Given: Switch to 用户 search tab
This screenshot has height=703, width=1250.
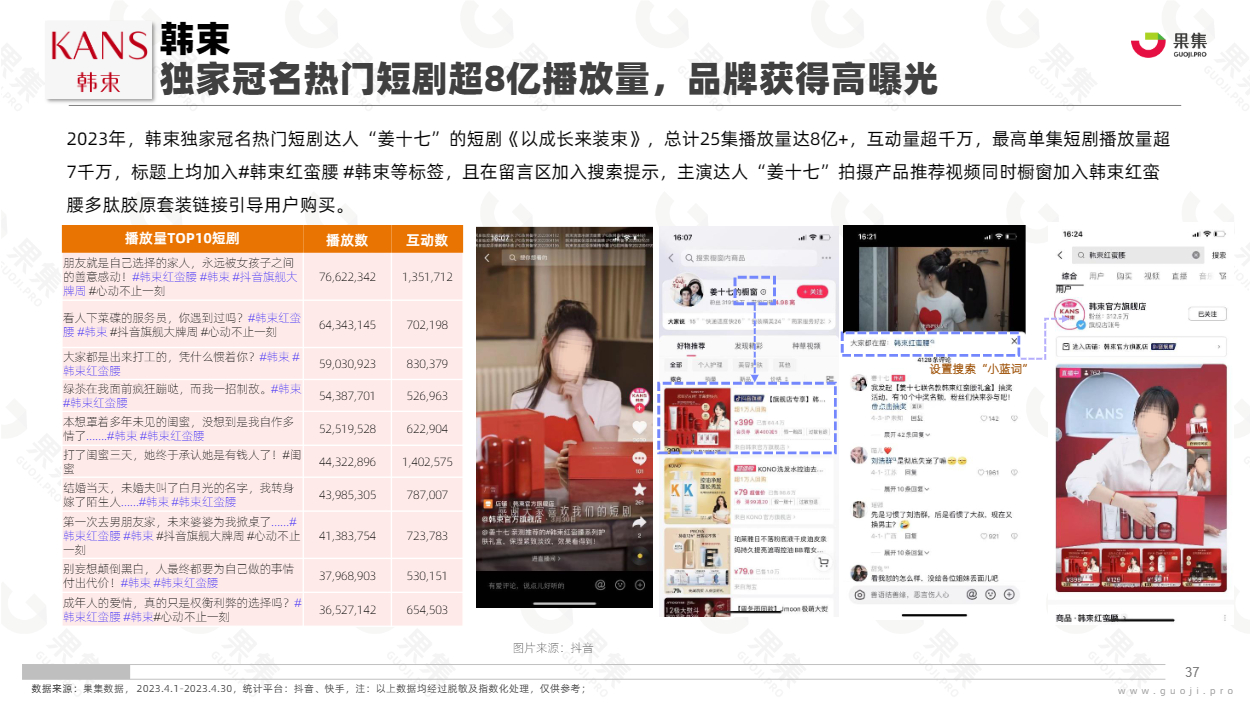Looking at the screenshot, I should 1097,275.
